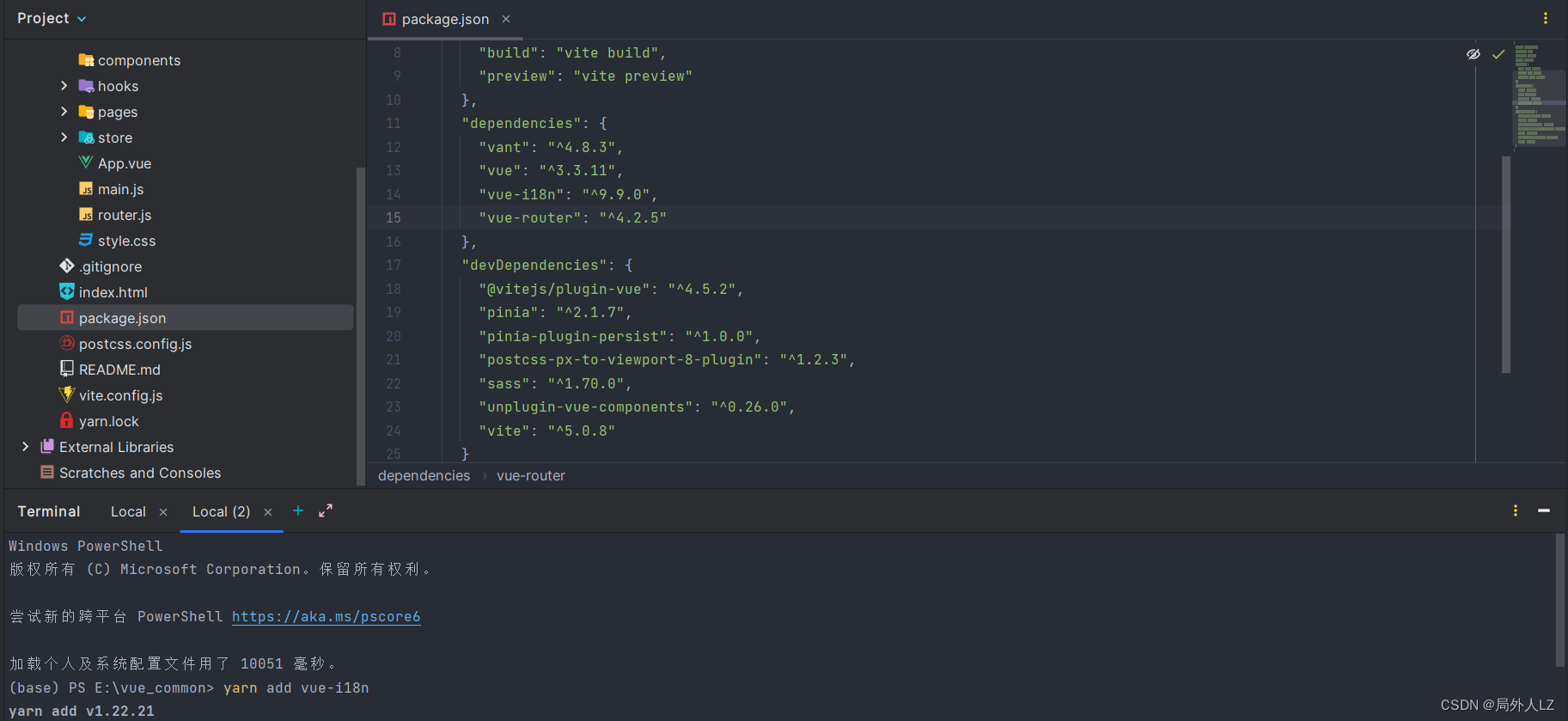This screenshot has height=721, width=1568.
Task: Click the editor vertical scrollbar
Action: tap(1506, 264)
